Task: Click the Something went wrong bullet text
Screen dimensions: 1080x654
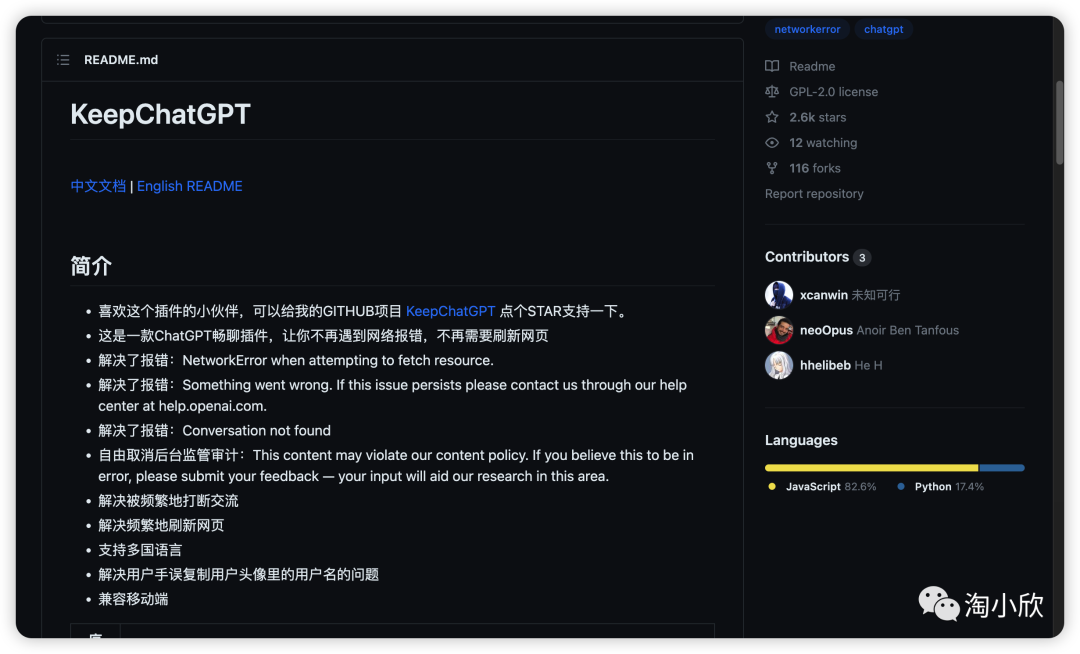Action: coord(393,395)
